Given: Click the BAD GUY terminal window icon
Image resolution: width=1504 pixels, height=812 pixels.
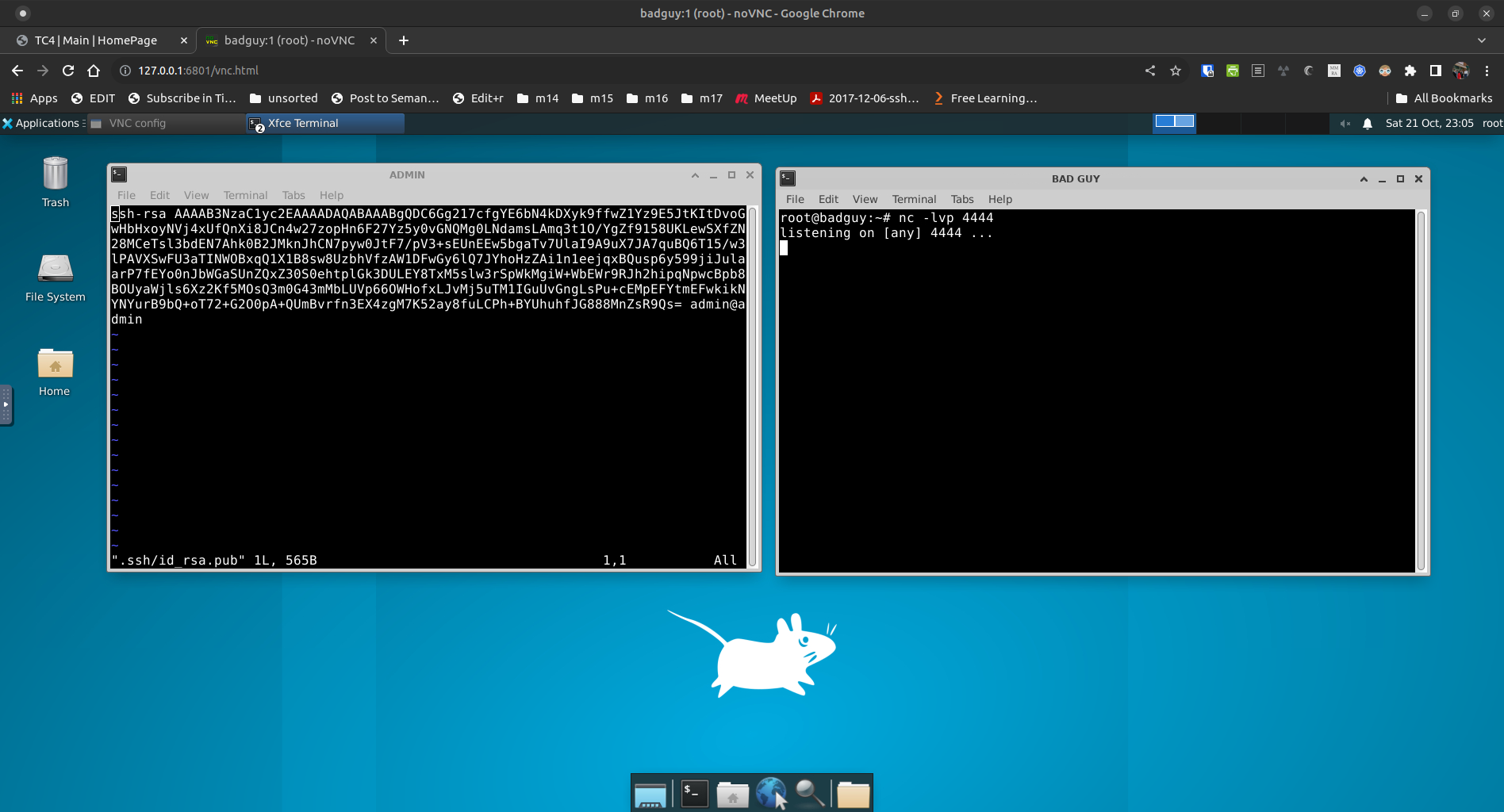Looking at the screenshot, I should [788, 178].
